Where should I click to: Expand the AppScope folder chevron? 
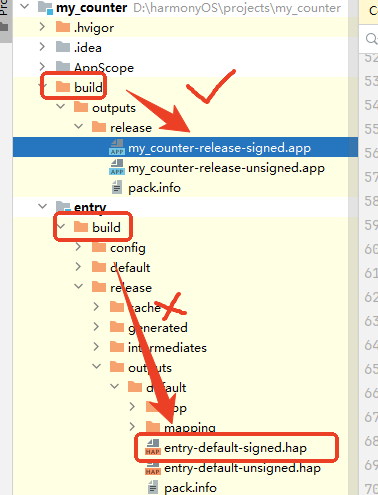tap(42, 67)
